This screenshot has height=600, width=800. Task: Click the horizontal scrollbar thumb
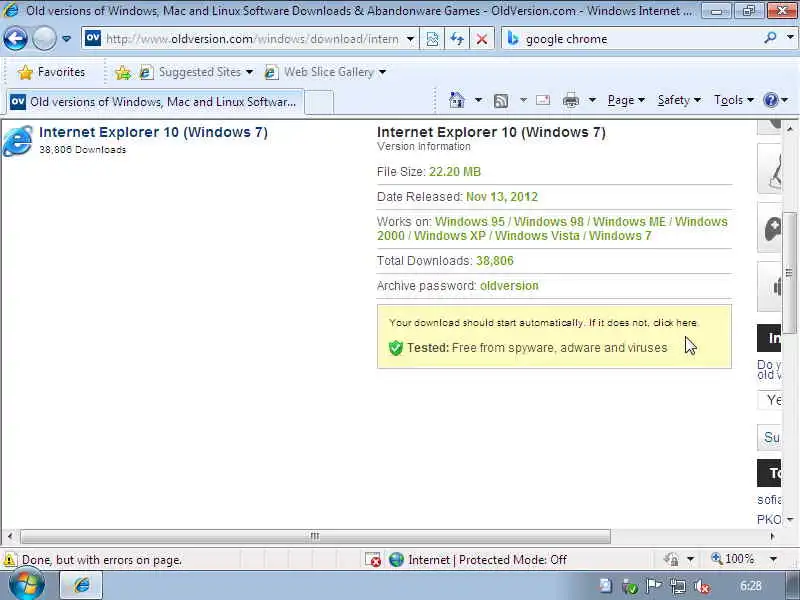click(x=315, y=536)
